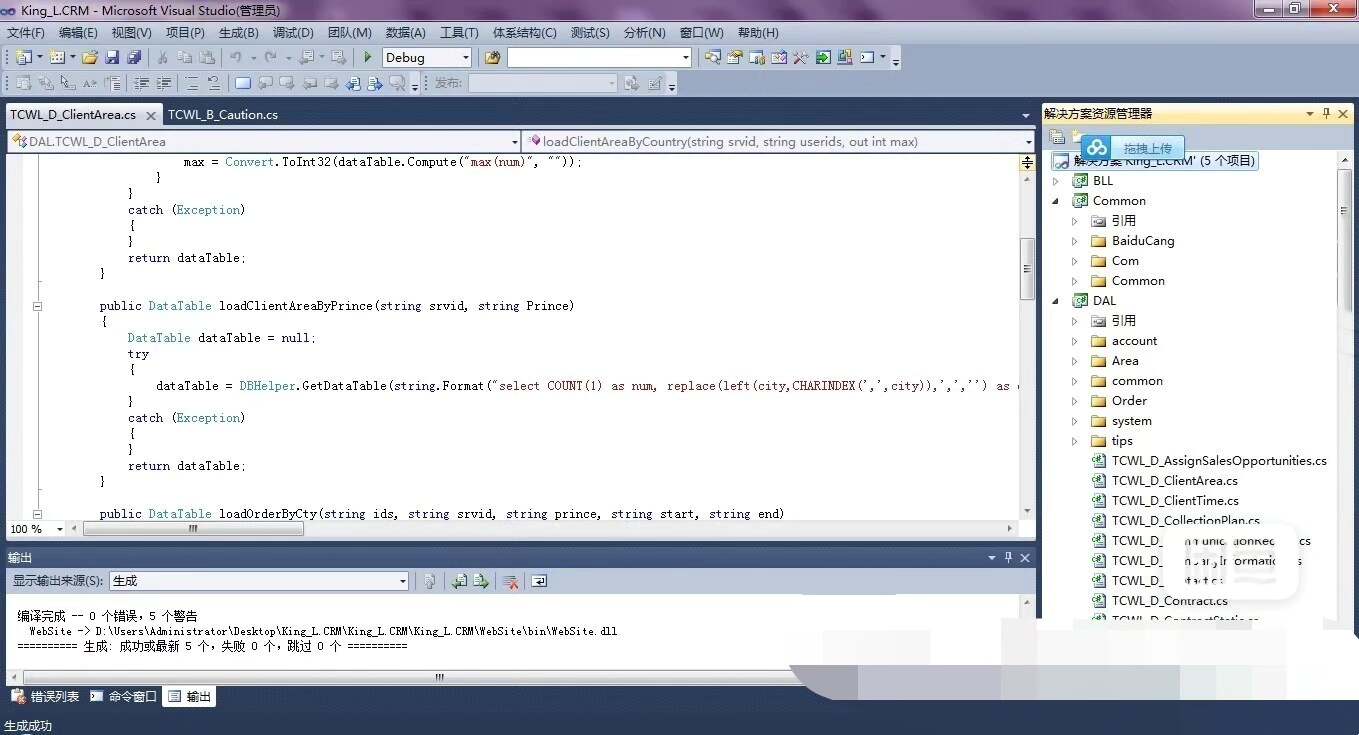Toggle a bookmark on the current line
The image size is (1359, 735).
coord(243,84)
